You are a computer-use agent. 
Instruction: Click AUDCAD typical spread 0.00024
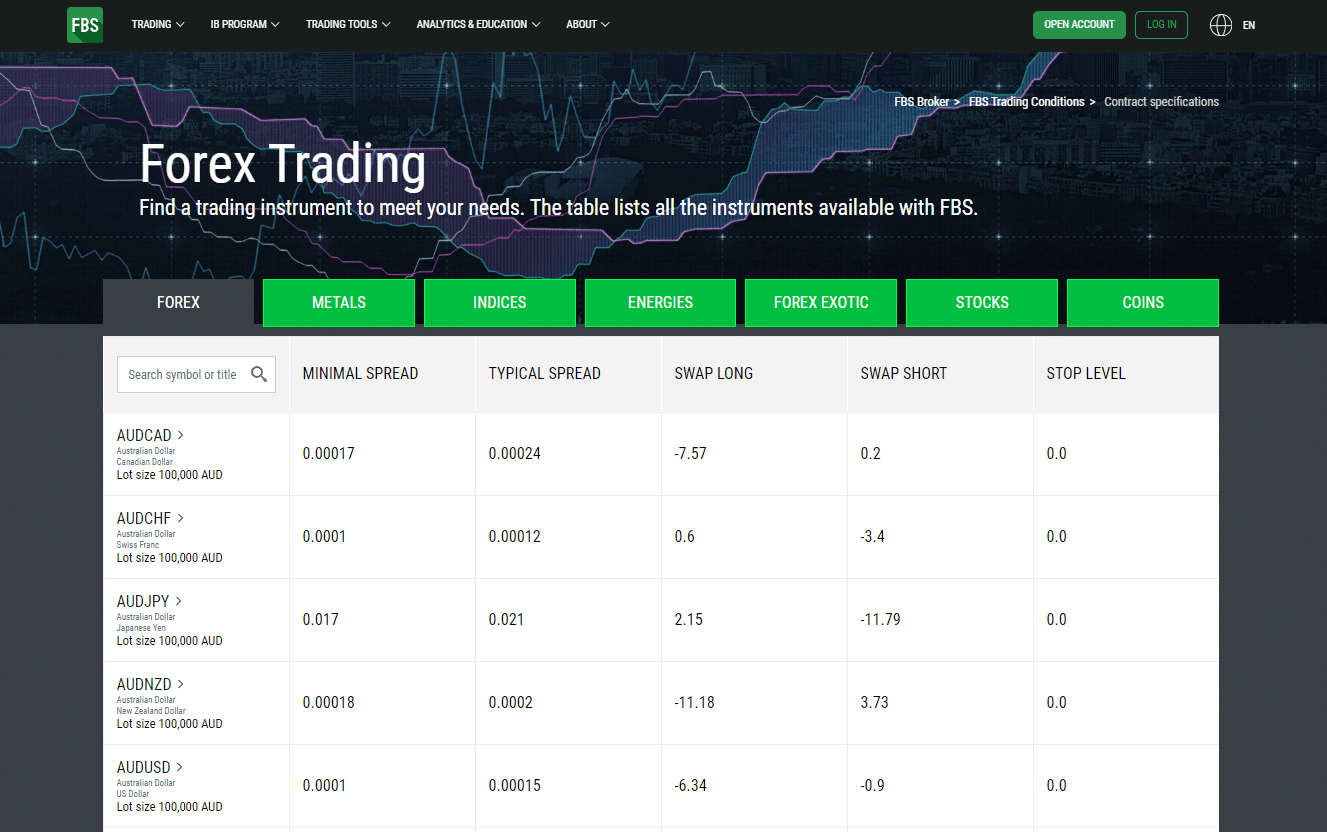click(x=515, y=454)
